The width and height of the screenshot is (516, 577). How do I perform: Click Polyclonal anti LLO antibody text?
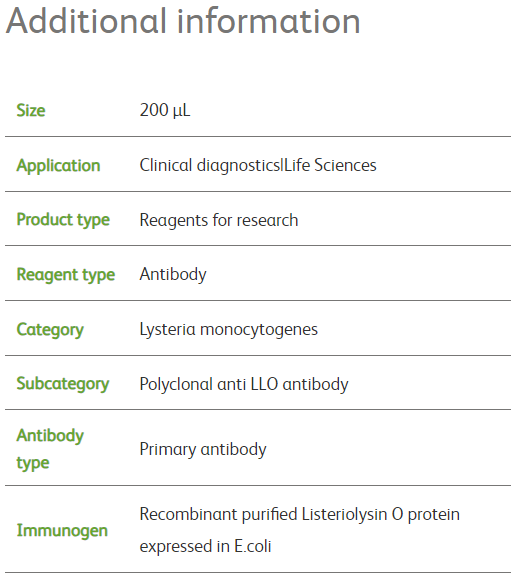(x=244, y=384)
